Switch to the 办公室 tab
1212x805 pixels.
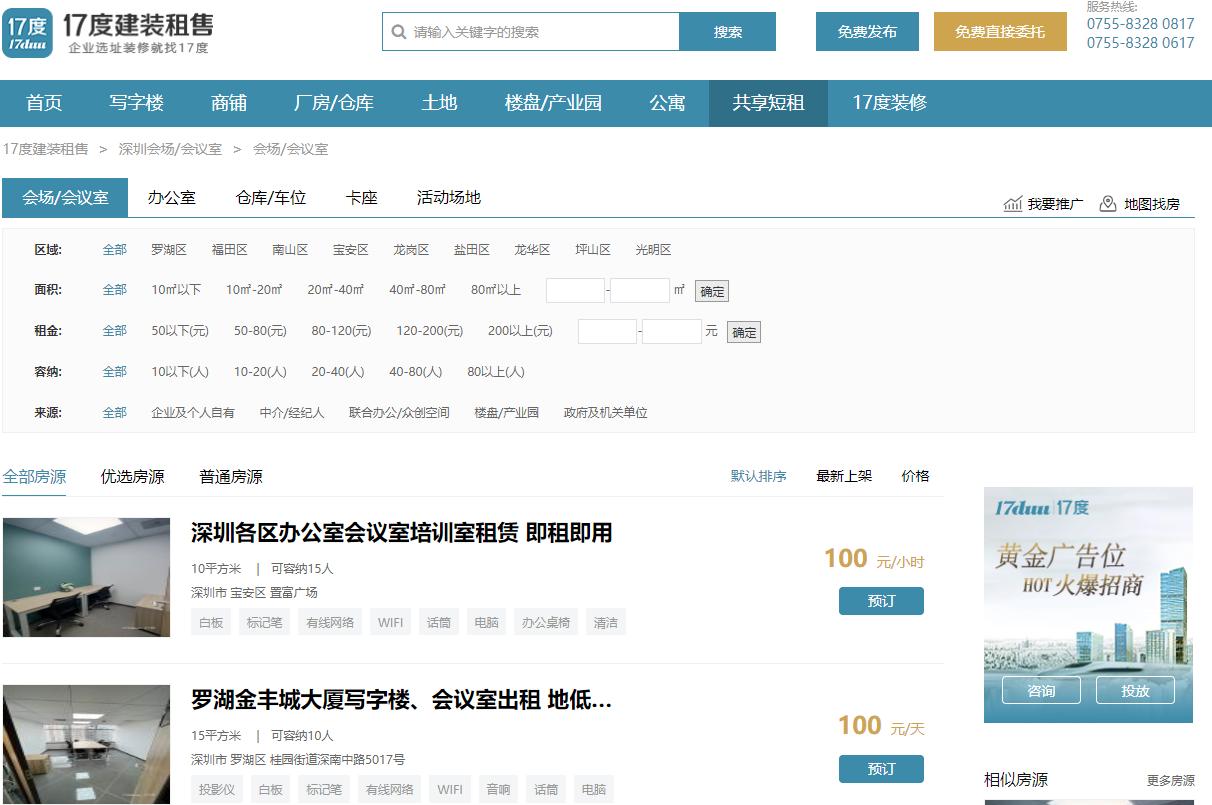coord(170,197)
